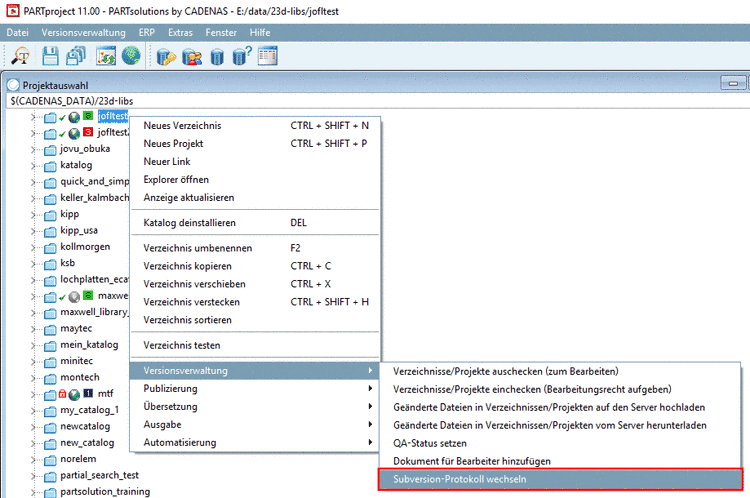Screen dimensions: 750x498
Task: Open the Extras menu
Action: [180, 33]
